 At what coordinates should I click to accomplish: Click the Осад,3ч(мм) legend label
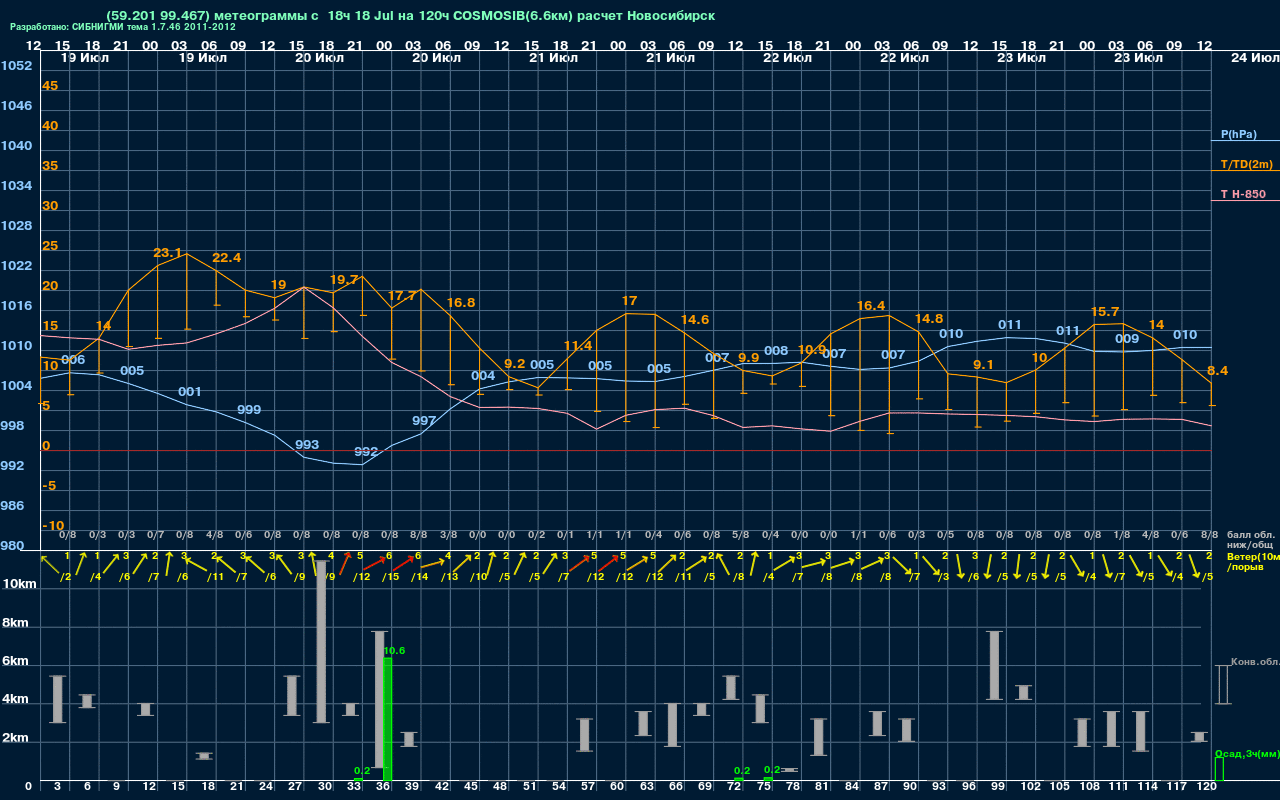[x=1247, y=753]
